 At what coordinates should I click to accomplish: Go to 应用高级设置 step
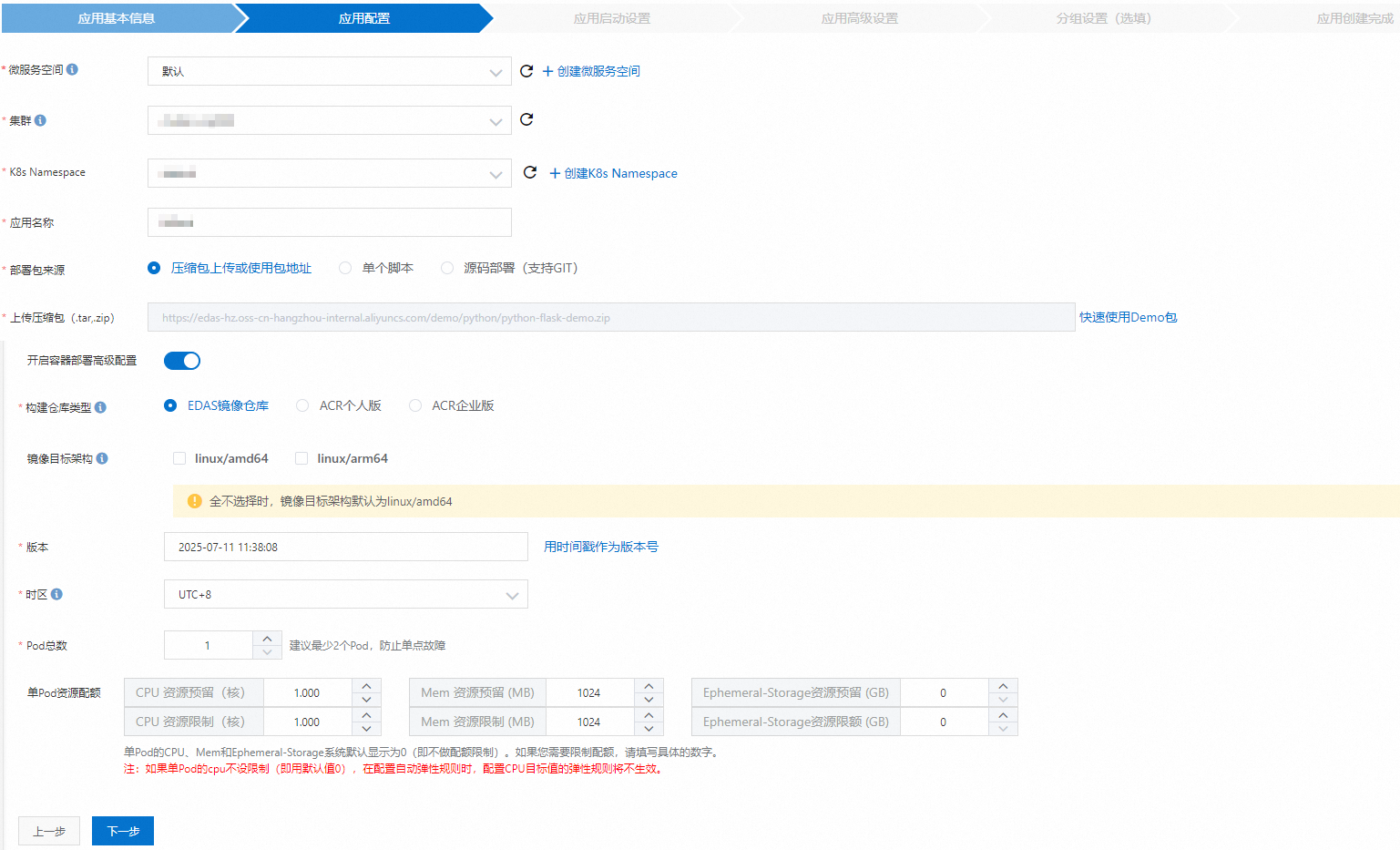tap(860, 18)
